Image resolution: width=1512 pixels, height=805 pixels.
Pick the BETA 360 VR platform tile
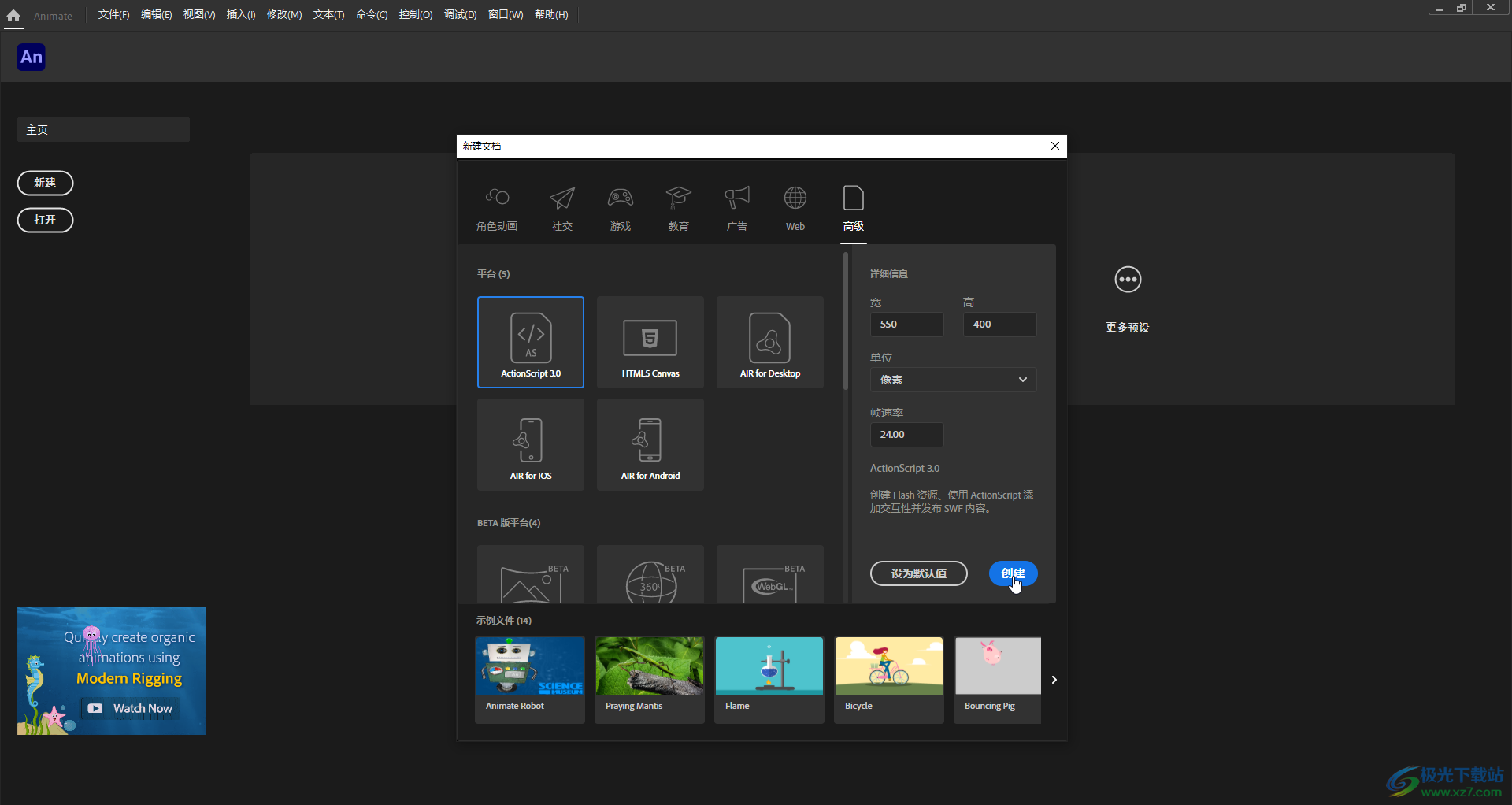tap(650, 575)
